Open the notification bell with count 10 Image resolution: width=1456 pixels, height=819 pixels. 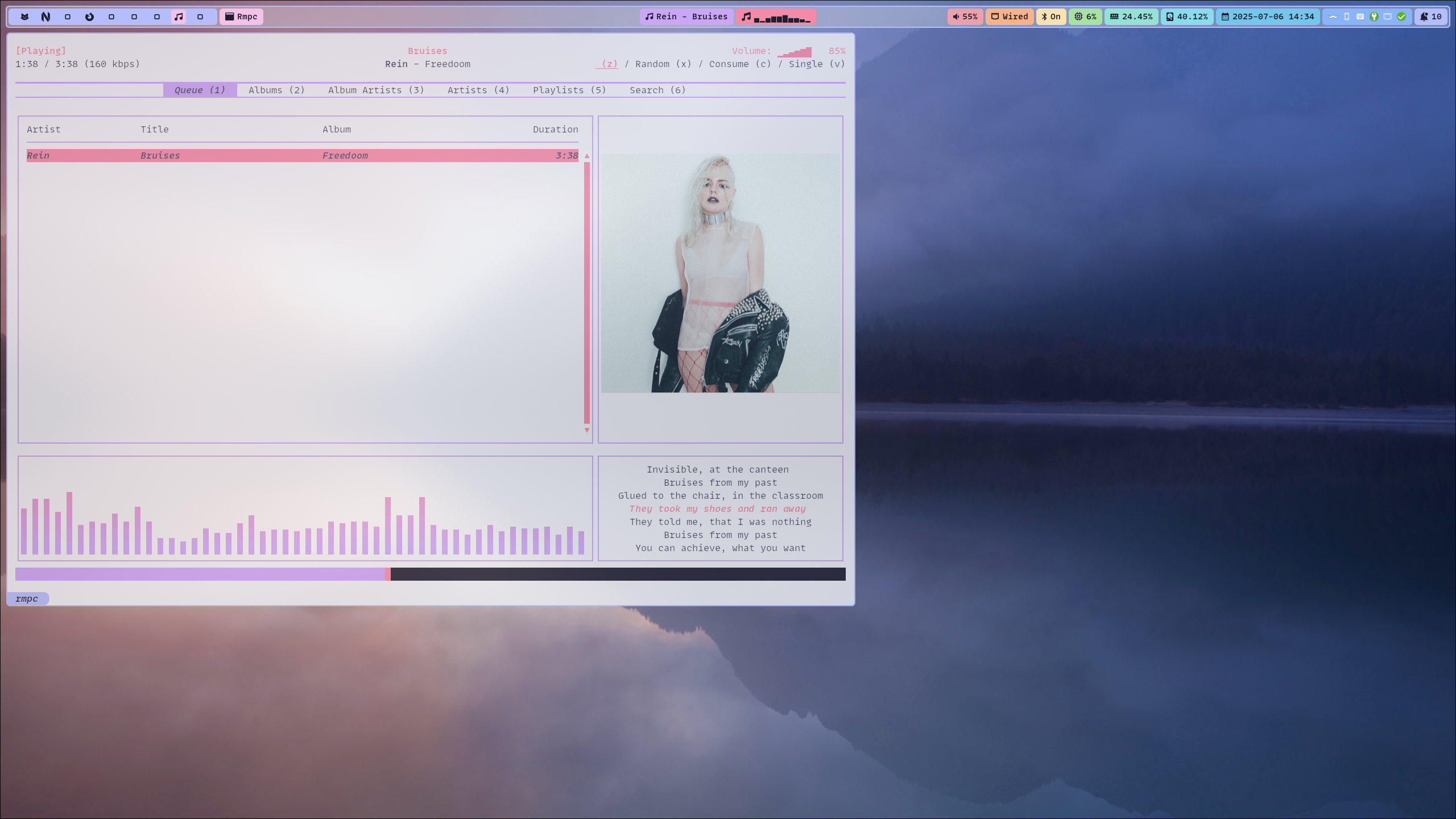tap(1430, 16)
